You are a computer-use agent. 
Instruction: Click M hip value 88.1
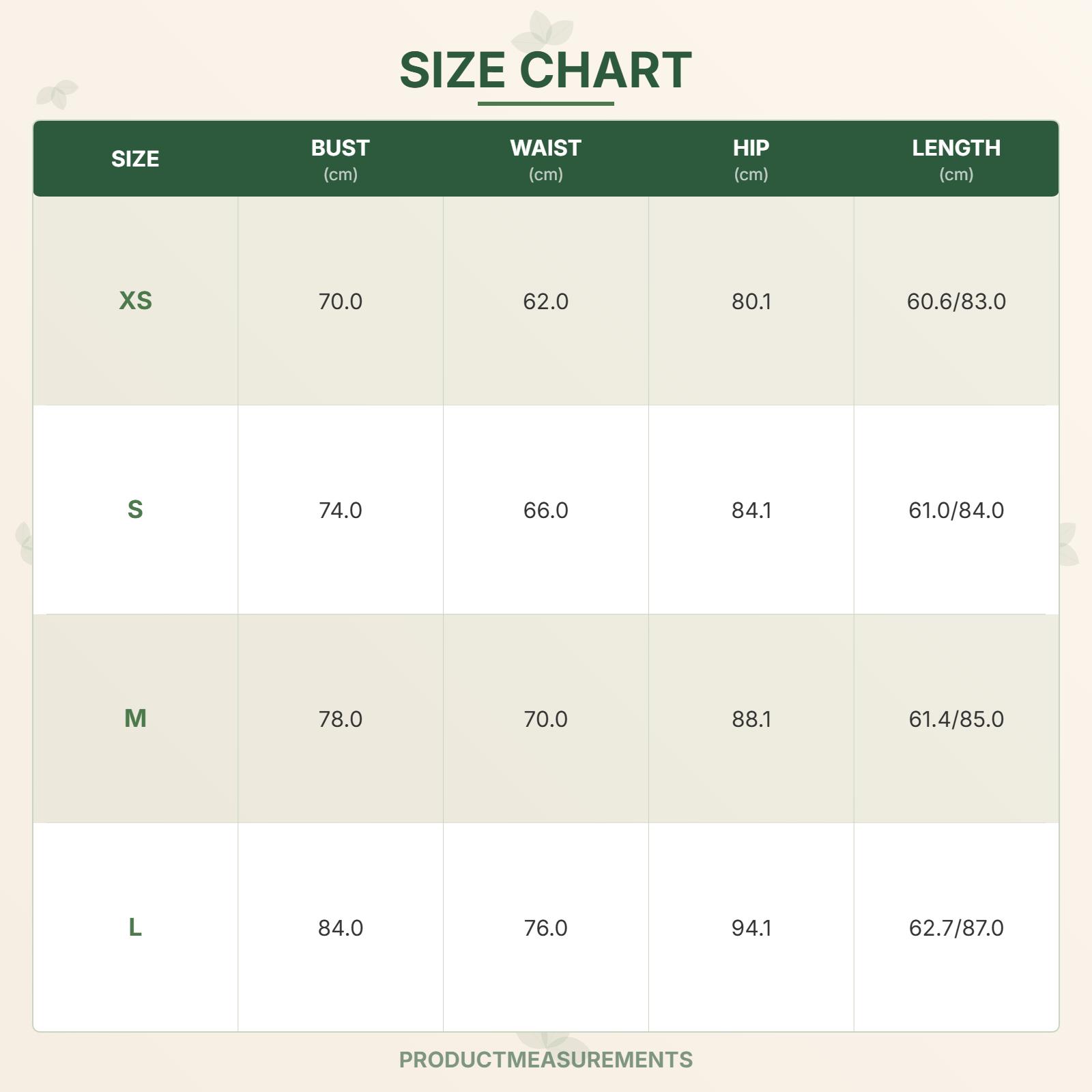[751, 719]
